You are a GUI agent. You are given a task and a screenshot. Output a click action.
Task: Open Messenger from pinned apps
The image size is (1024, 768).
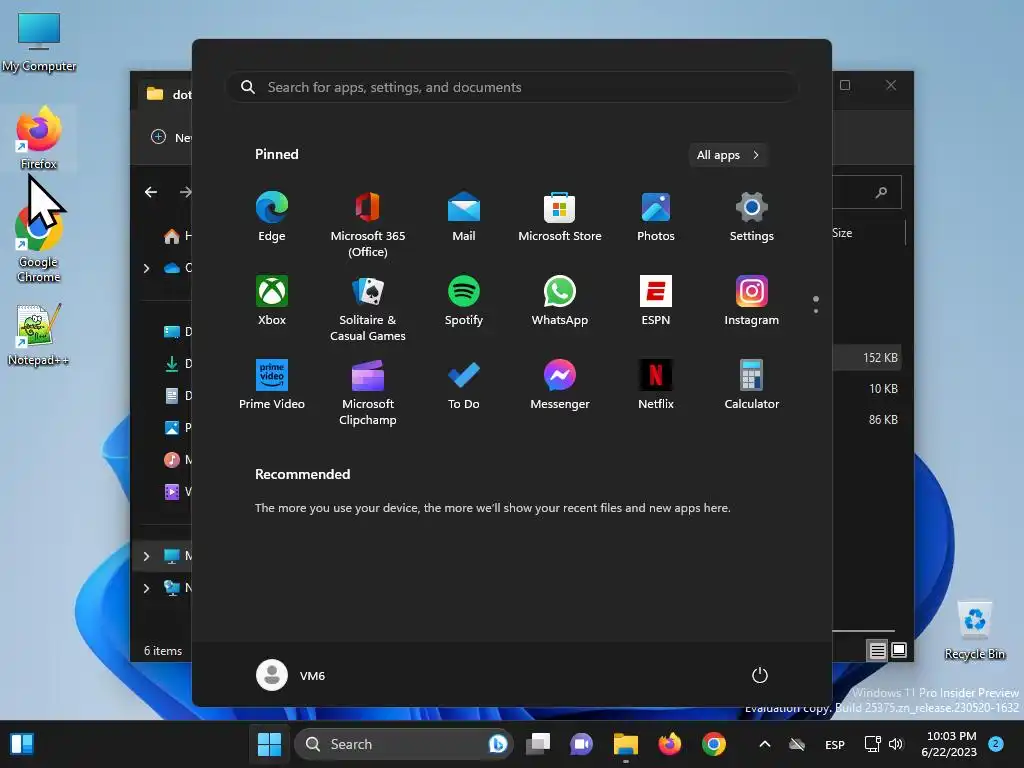click(560, 385)
